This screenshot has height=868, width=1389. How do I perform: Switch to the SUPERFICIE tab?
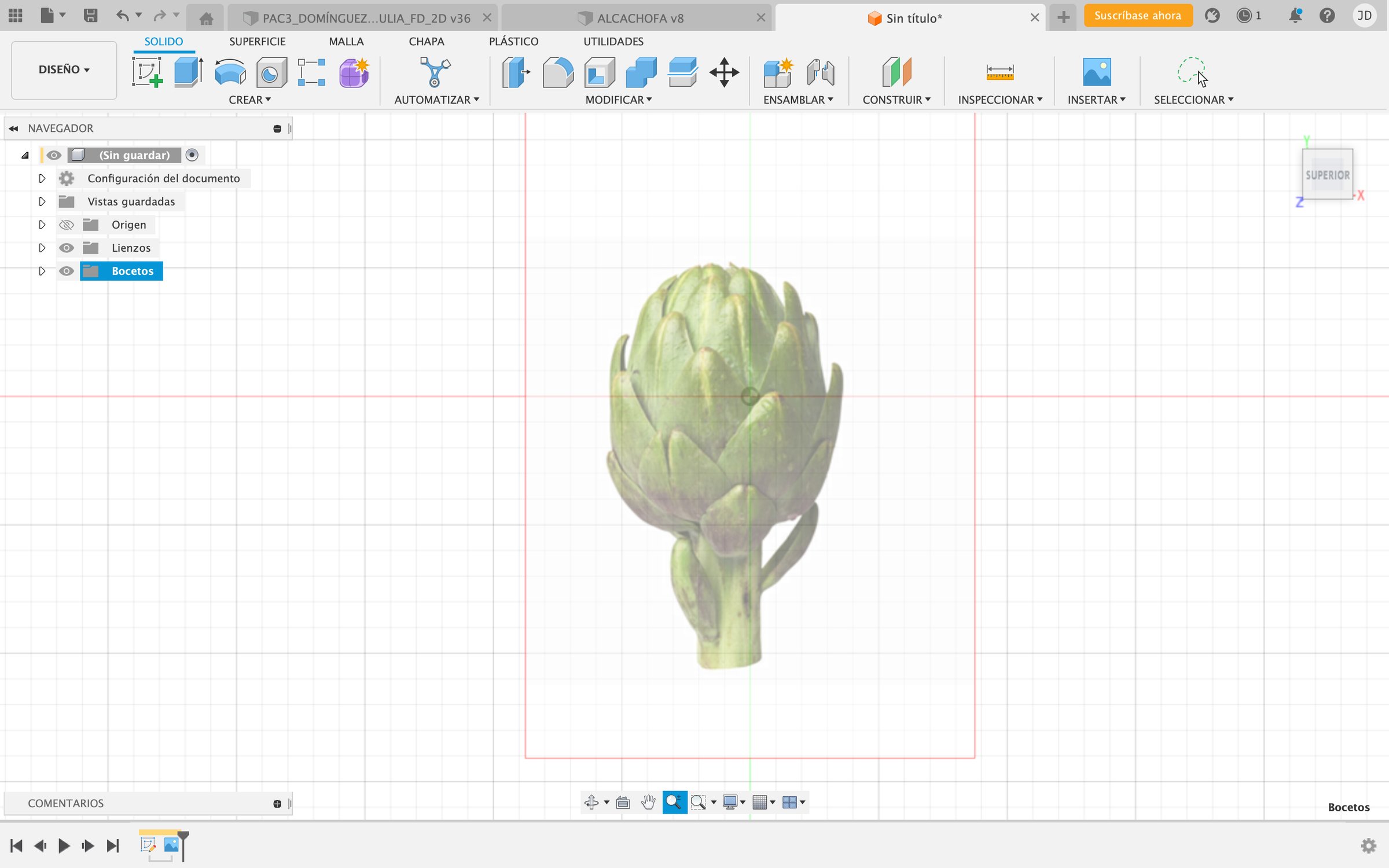258,41
